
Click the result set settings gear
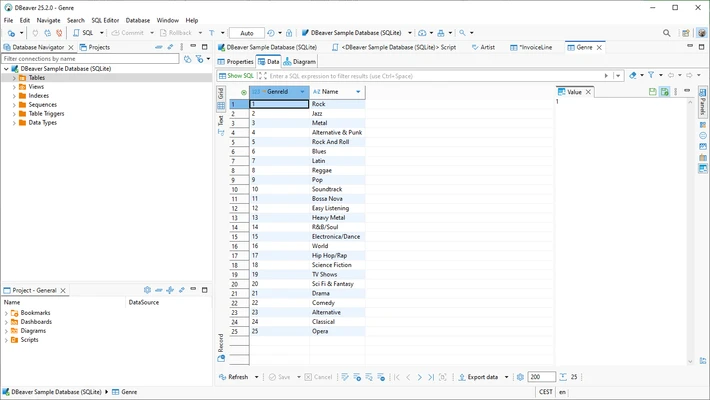point(520,377)
